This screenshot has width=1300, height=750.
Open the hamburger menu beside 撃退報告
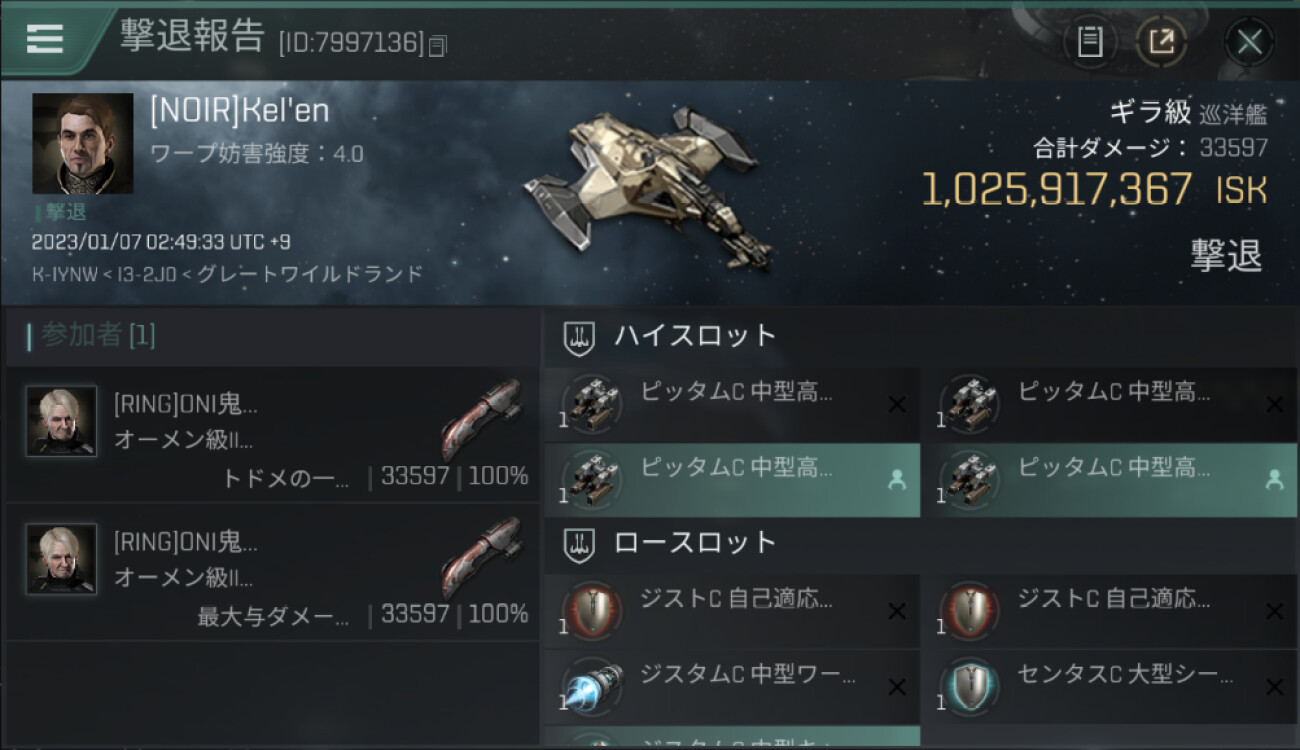click(46, 39)
